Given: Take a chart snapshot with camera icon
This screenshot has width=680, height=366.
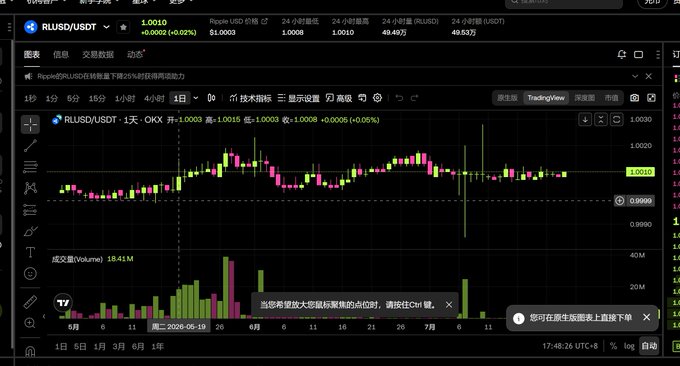Looking at the screenshot, I should point(634,98).
